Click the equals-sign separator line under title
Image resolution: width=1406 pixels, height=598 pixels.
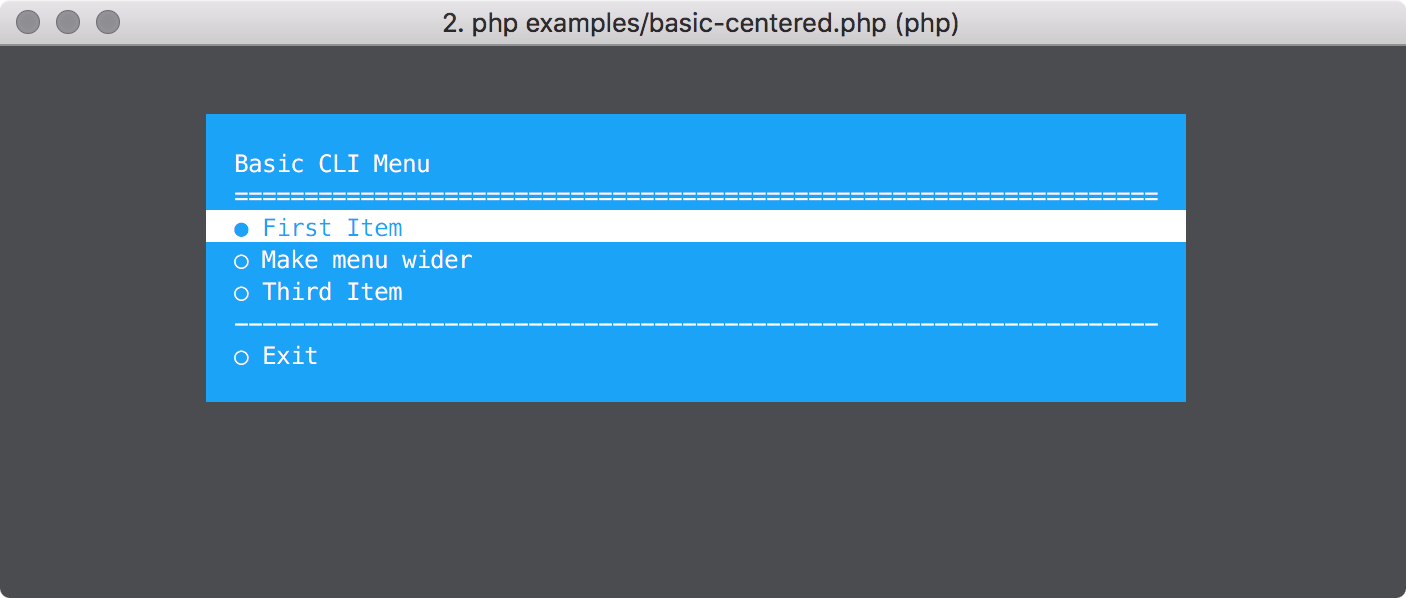(696, 196)
